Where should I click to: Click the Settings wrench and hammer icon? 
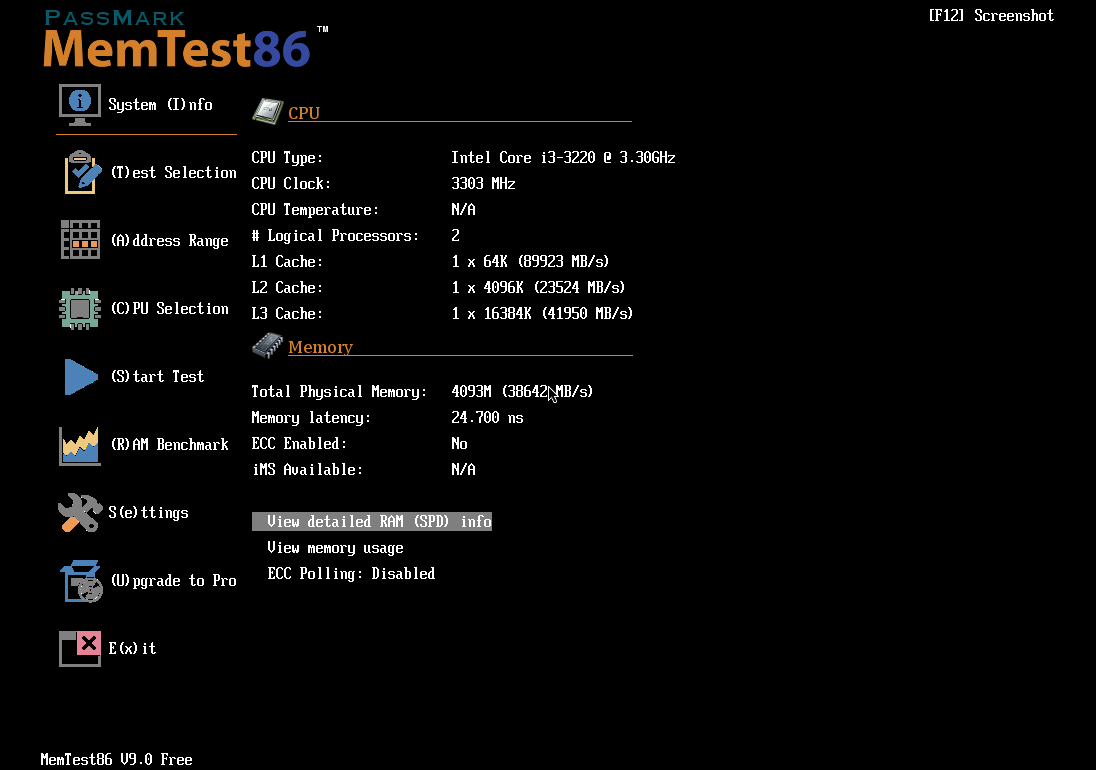click(80, 512)
